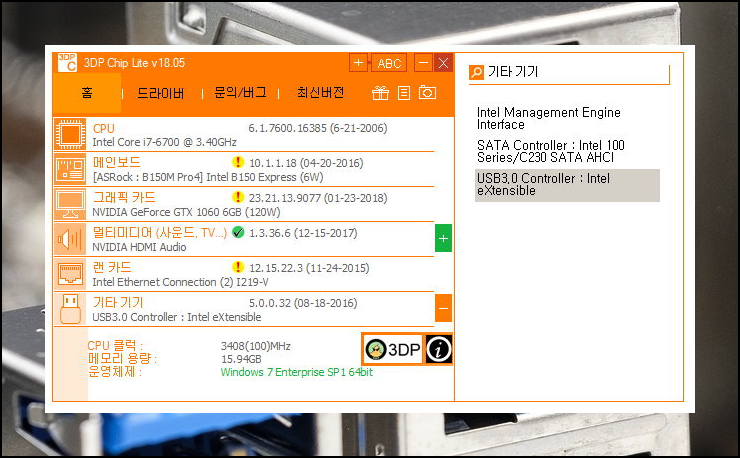Screen dimensions: 740x458
Task: Expand multimedia devices with green plus
Action: [443, 238]
